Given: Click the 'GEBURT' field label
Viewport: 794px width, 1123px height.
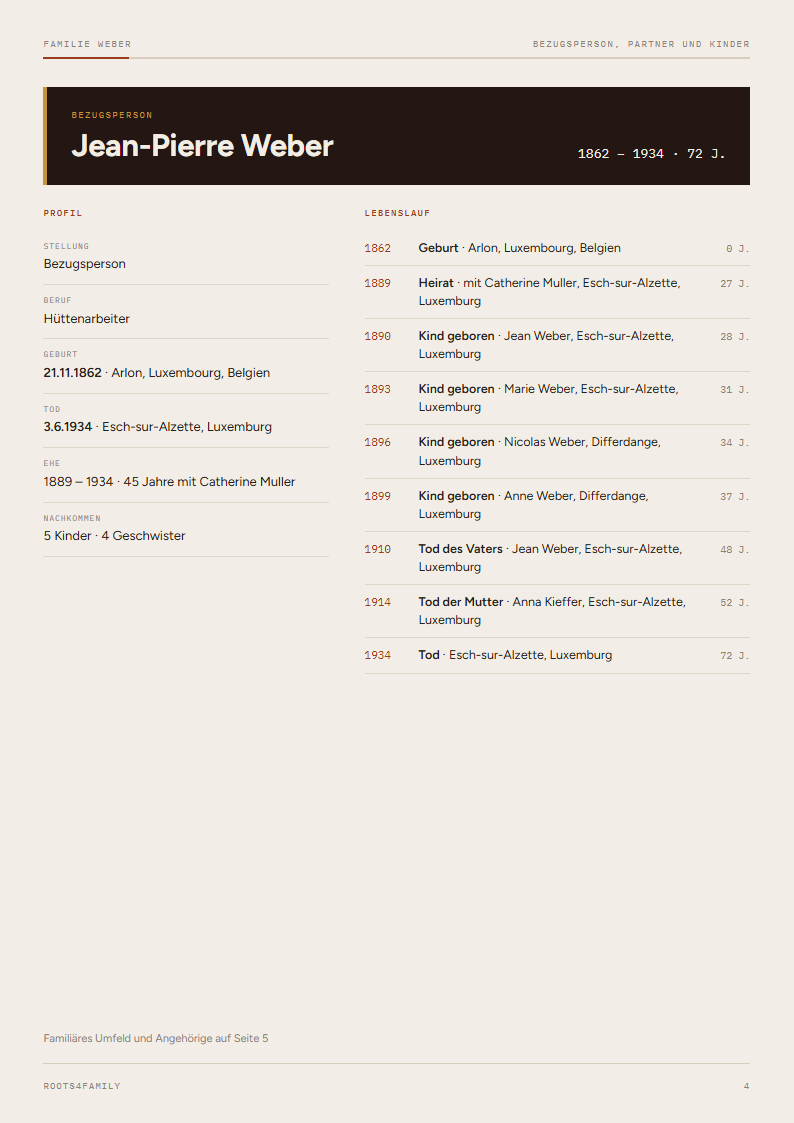Looking at the screenshot, I should [60, 355].
